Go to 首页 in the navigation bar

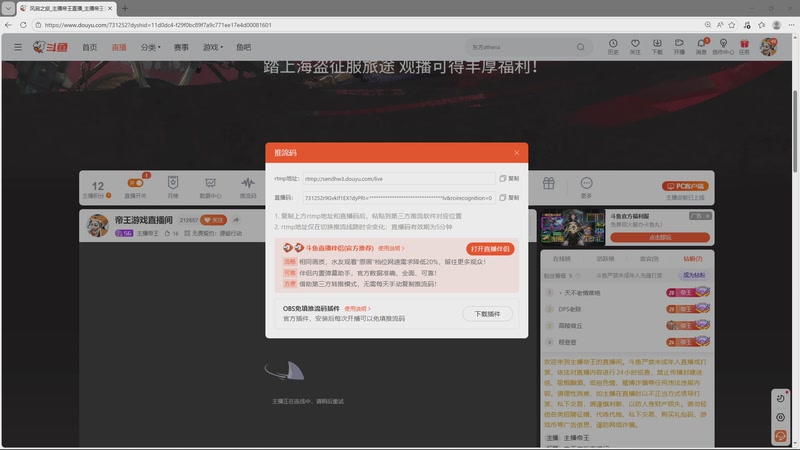[x=89, y=47]
